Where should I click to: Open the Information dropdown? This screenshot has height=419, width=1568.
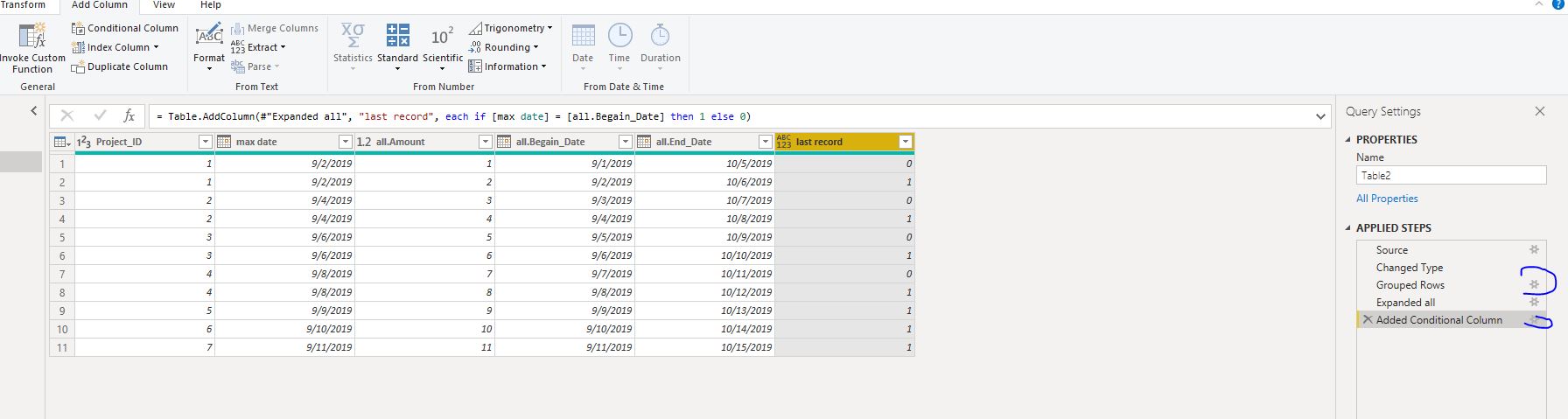[x=507, y=66]
